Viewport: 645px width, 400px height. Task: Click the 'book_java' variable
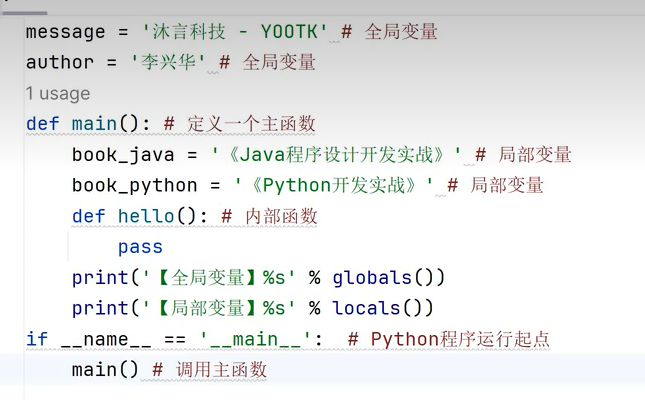pos(123,155)
